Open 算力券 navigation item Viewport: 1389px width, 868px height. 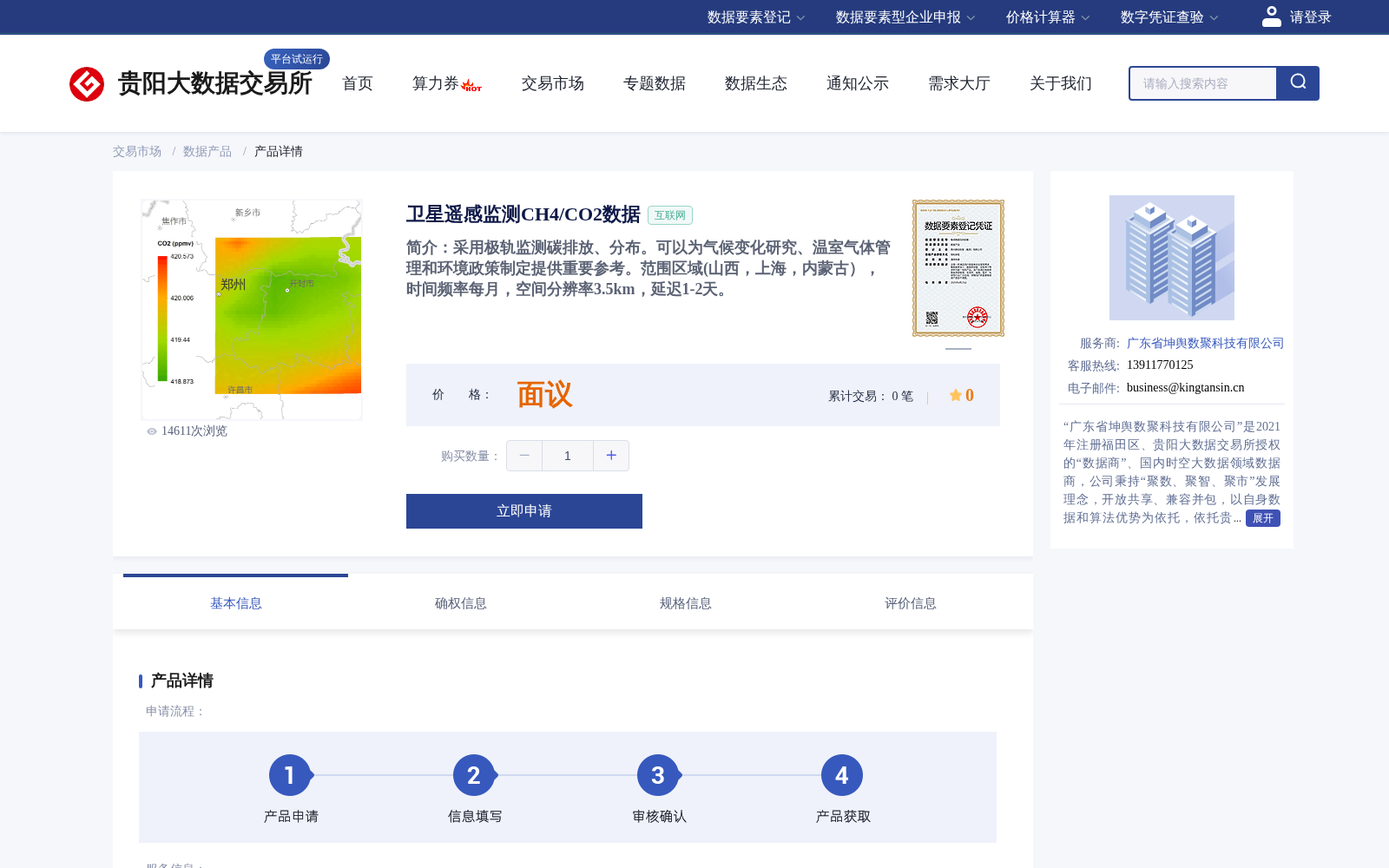(x=435, y=83)
